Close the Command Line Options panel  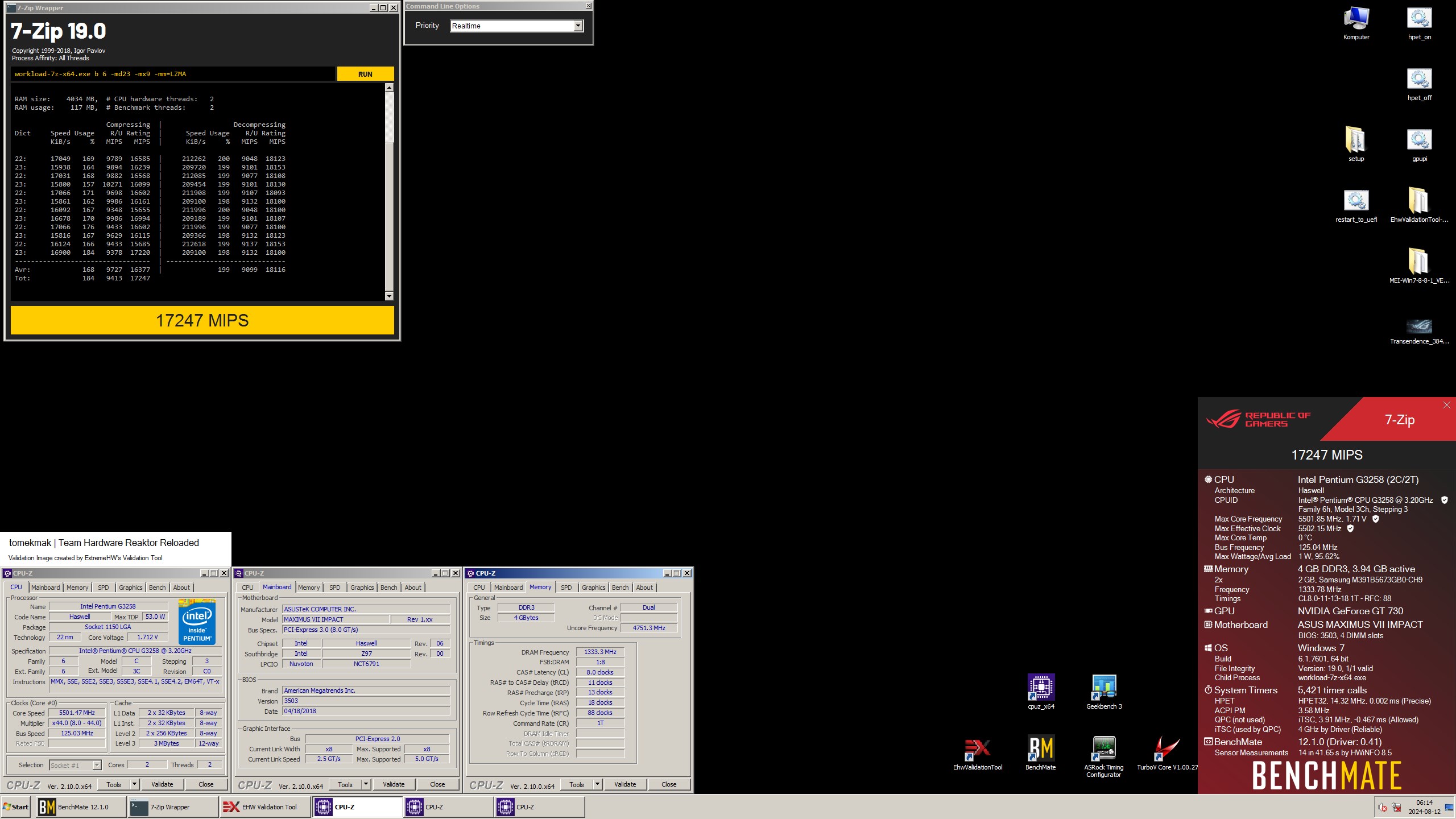[x=588, y=6]
